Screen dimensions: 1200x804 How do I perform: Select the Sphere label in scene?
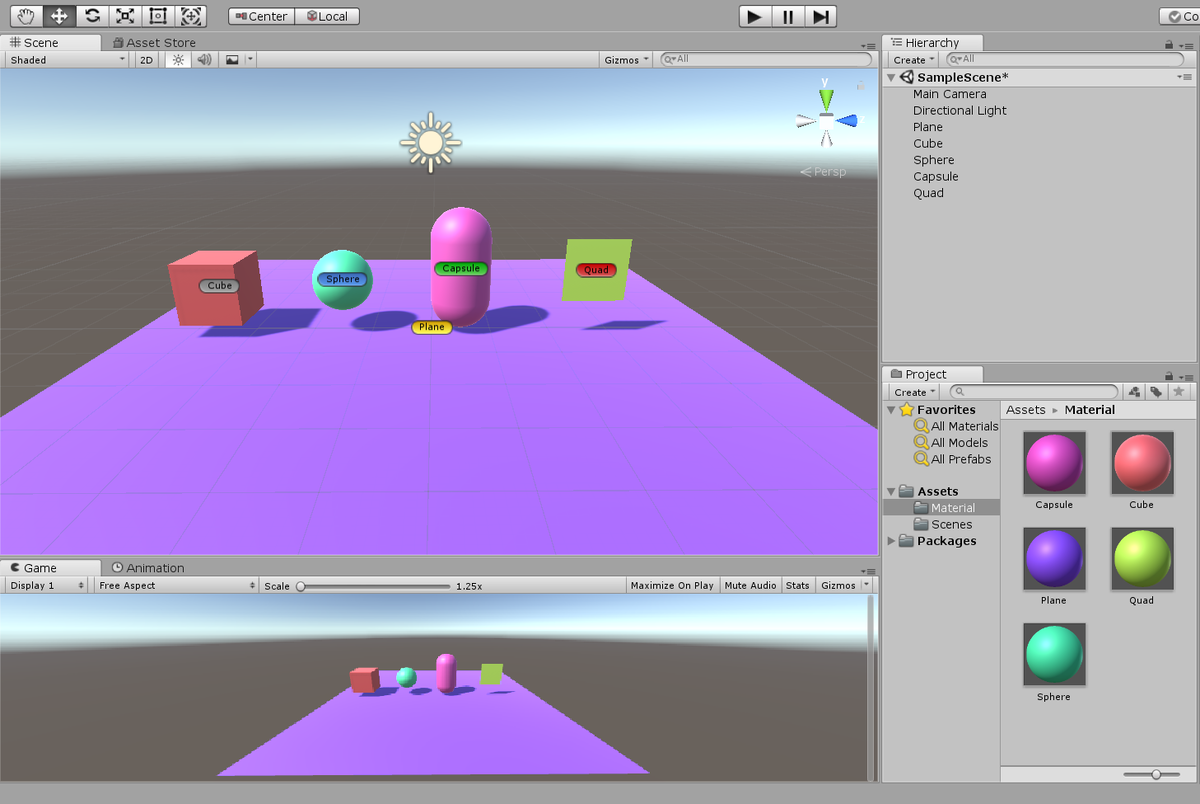[x=343, y=279]
